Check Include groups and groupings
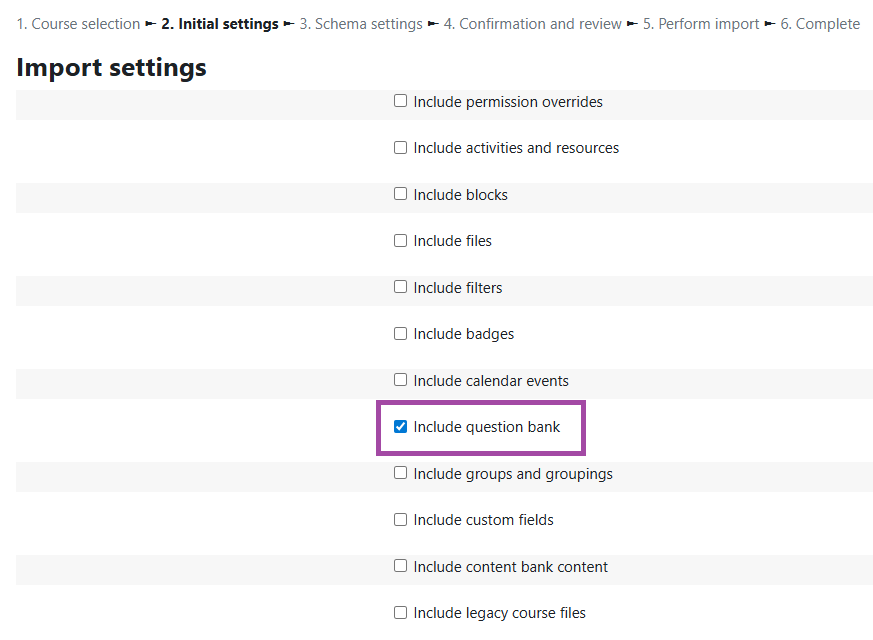The width and height of the screenshot is (873, 640). click(x=400, y=472)
